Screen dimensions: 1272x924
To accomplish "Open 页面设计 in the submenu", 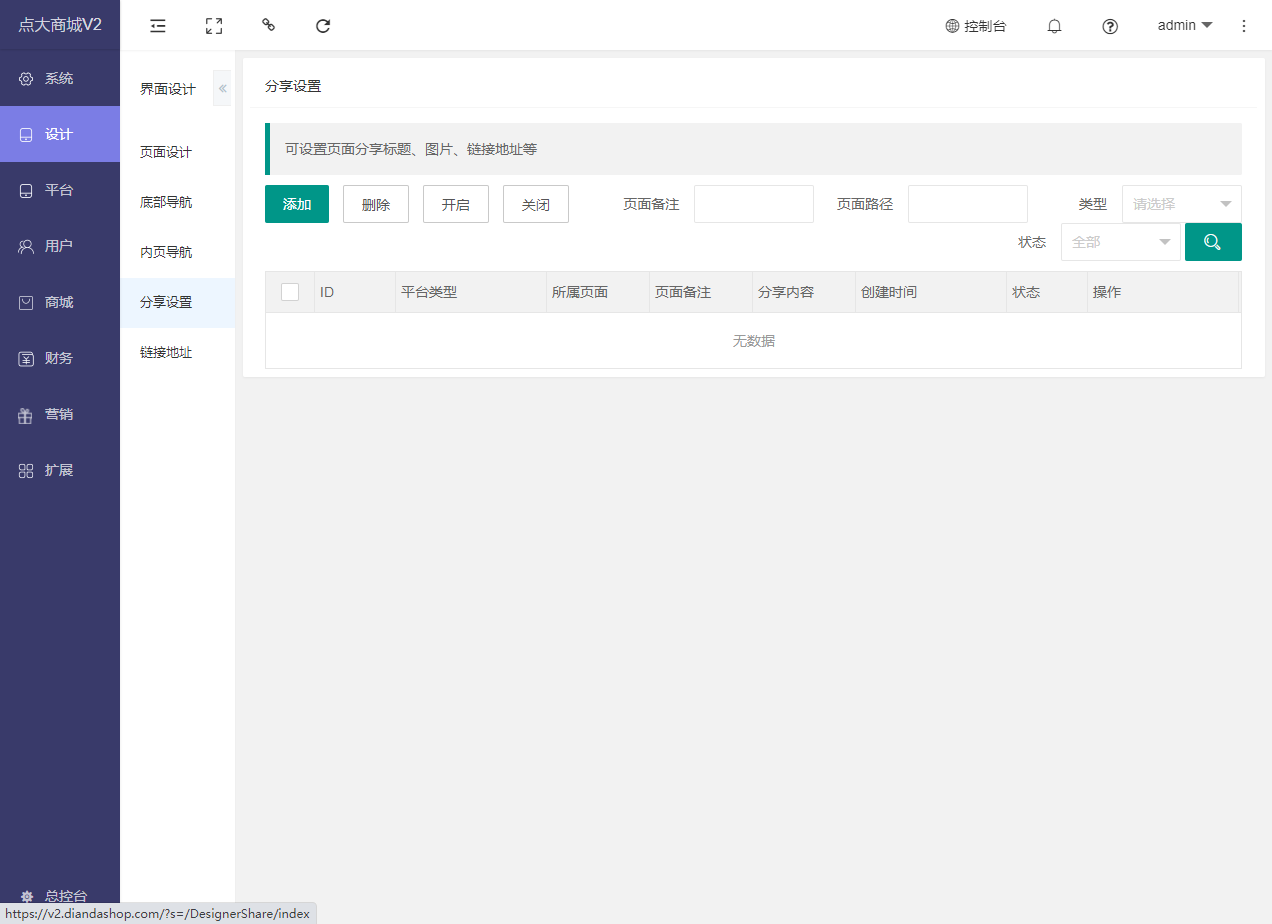I will click(166, 152).
